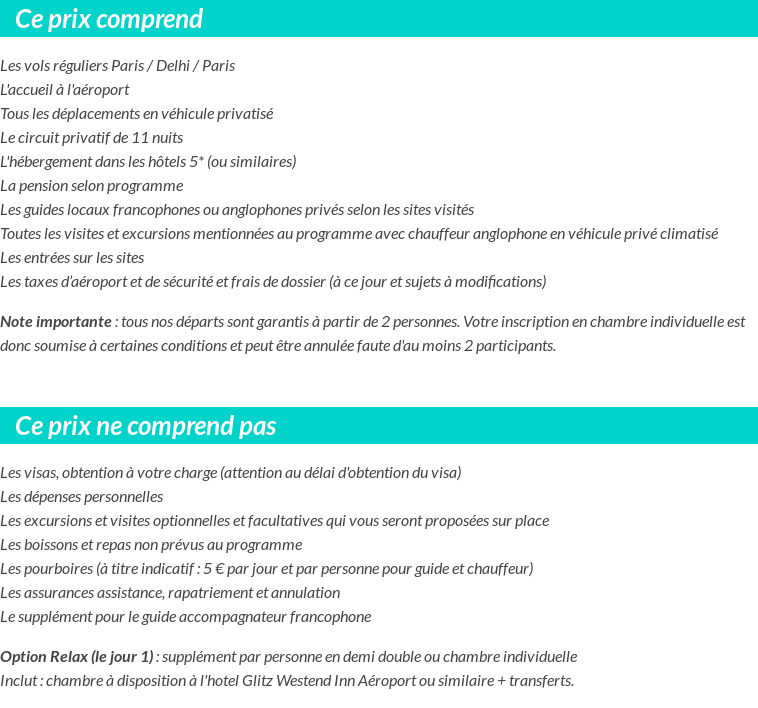Click 'La pension selon programme' text
758x708 pixels.
[x=92, y=186]
